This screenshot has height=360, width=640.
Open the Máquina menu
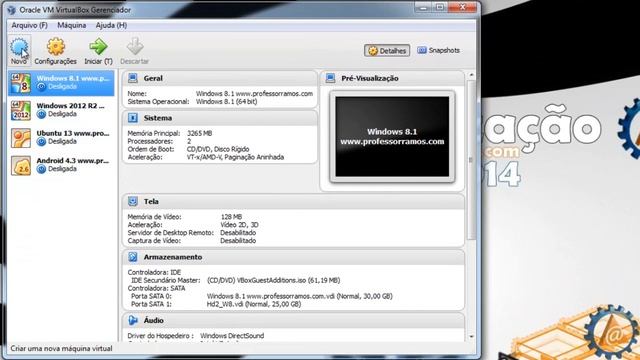point(71,25)
